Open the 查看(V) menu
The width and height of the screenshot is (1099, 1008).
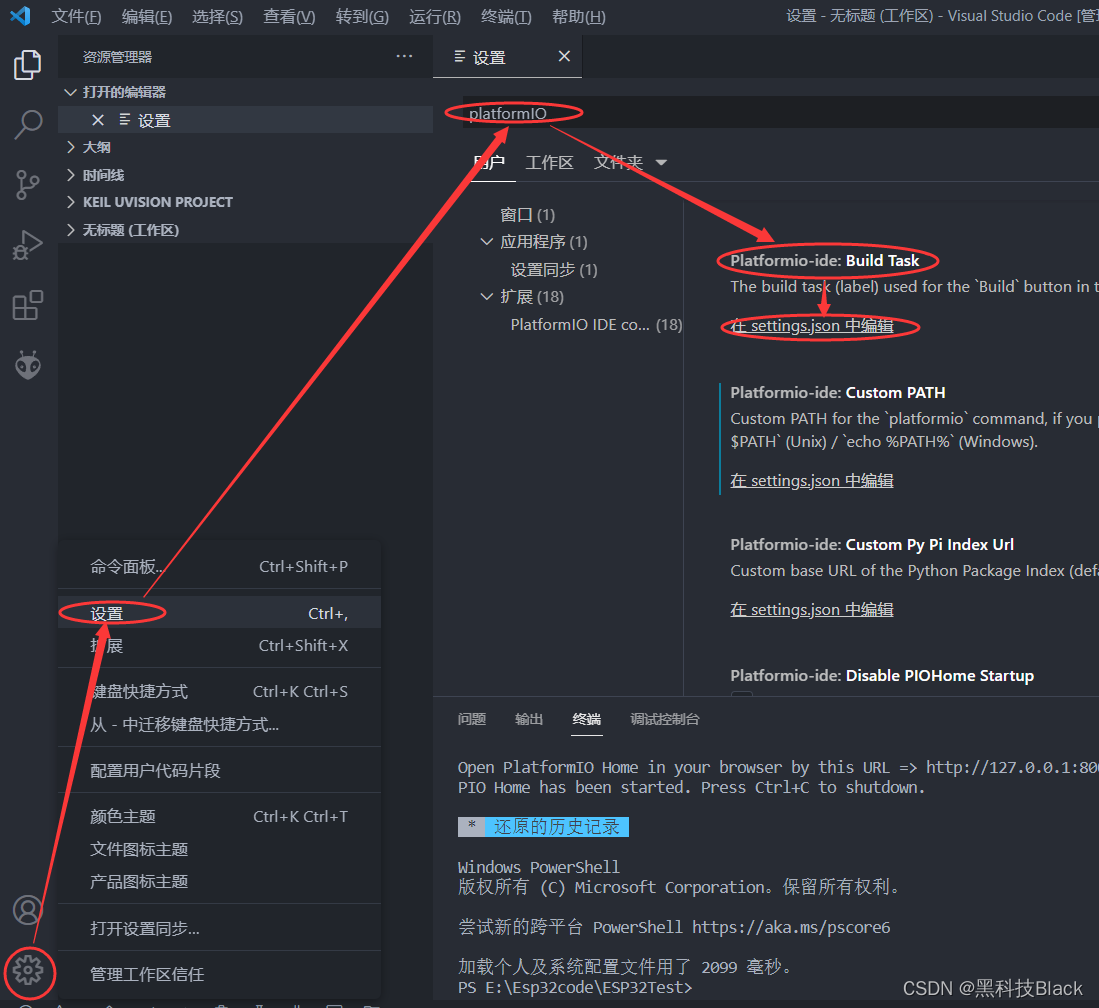[x=289, y=16]
